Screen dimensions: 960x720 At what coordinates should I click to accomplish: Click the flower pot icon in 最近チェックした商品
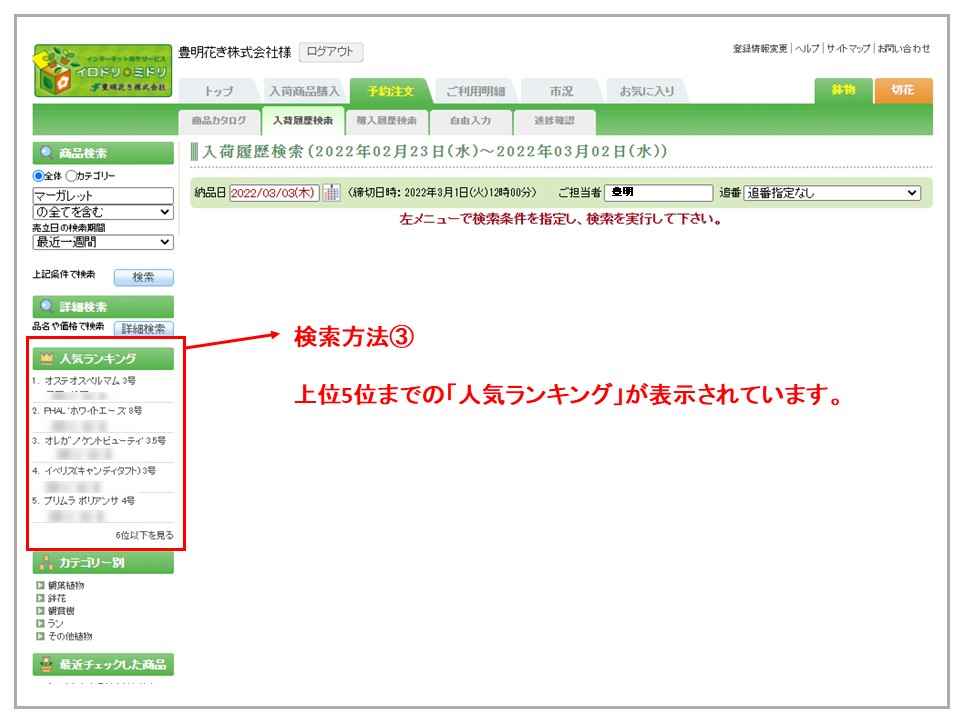coord(46,664)
